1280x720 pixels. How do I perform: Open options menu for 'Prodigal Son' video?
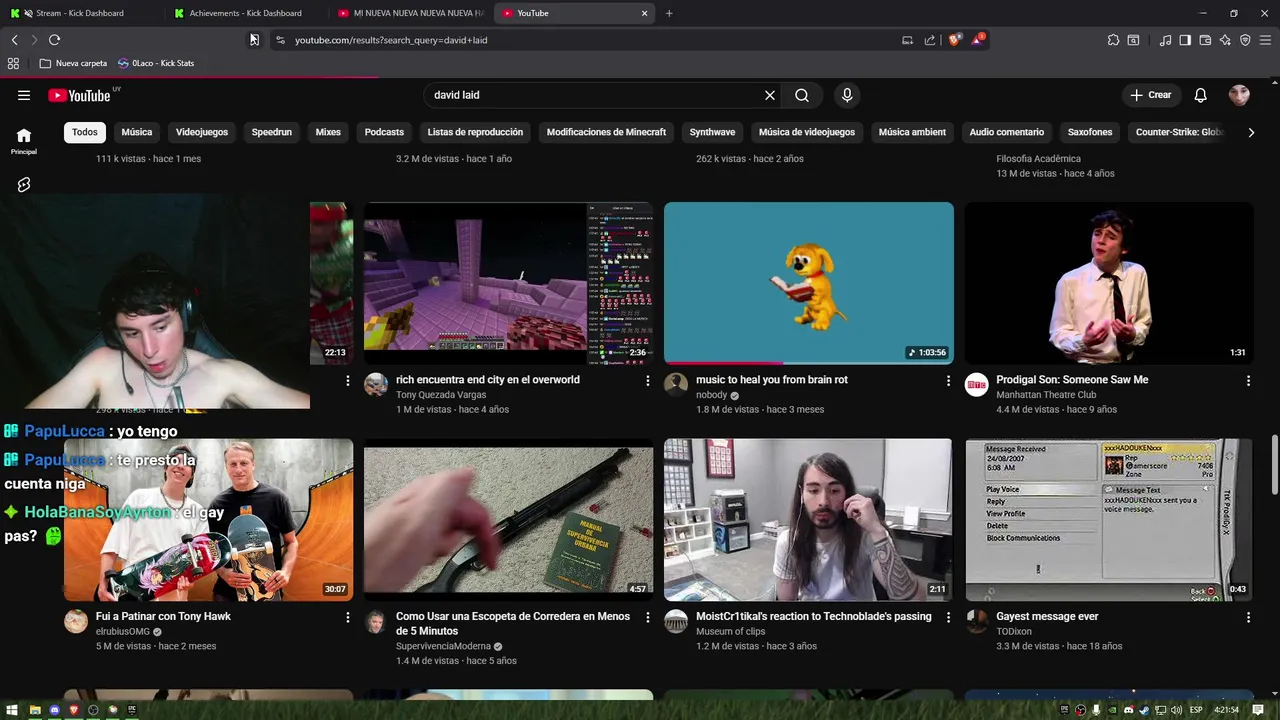point(1248,381)
